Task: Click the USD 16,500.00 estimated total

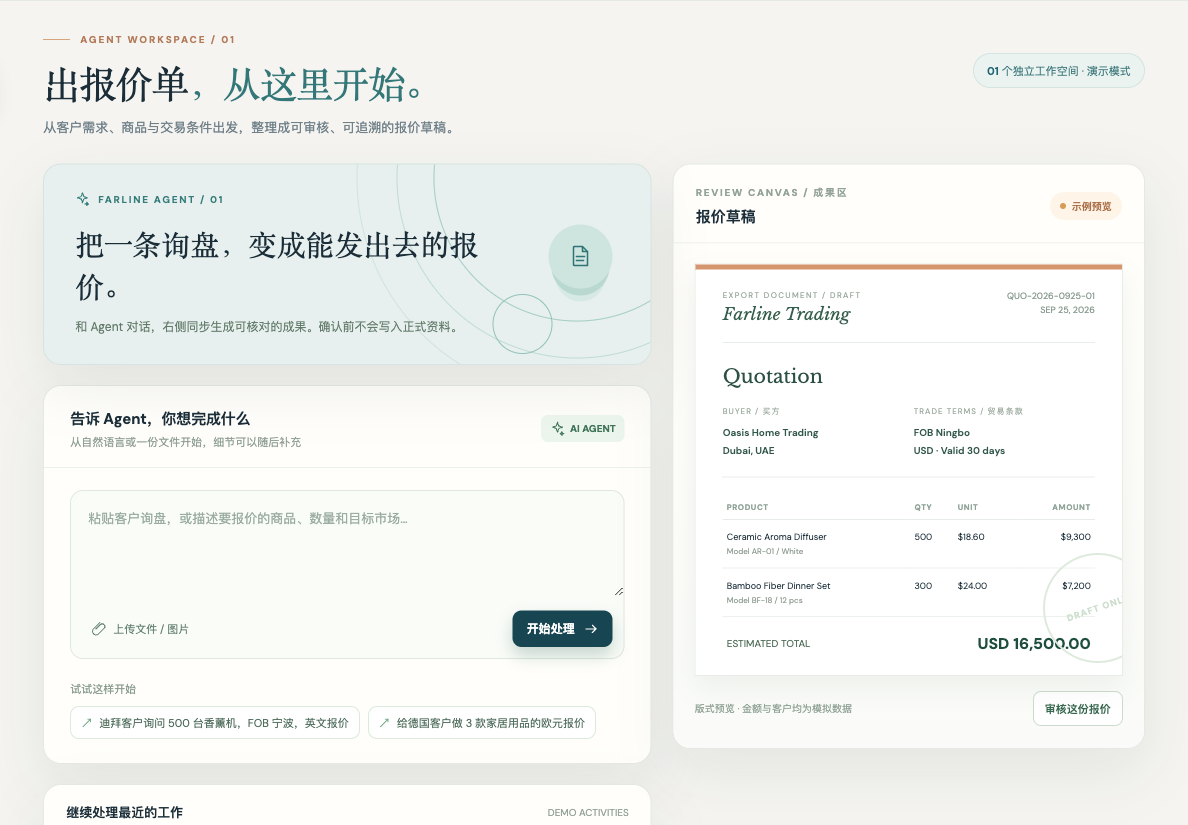Action: pos(1033,644)
